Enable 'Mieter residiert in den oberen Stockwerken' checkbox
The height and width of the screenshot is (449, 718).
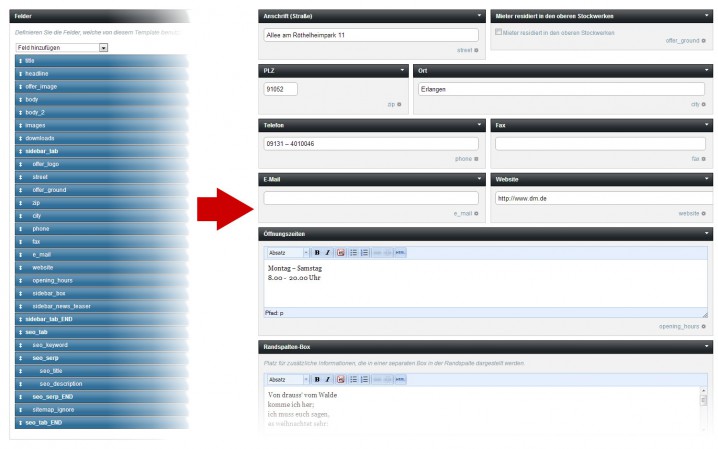click(x=499, y=32)
